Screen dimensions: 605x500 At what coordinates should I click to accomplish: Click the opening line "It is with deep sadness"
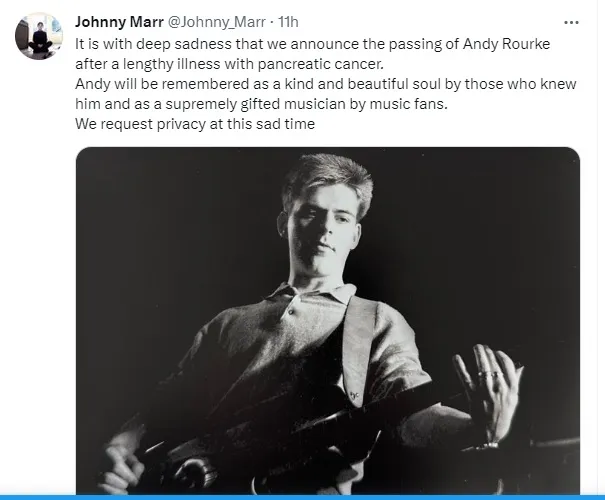tap(156, 44)
